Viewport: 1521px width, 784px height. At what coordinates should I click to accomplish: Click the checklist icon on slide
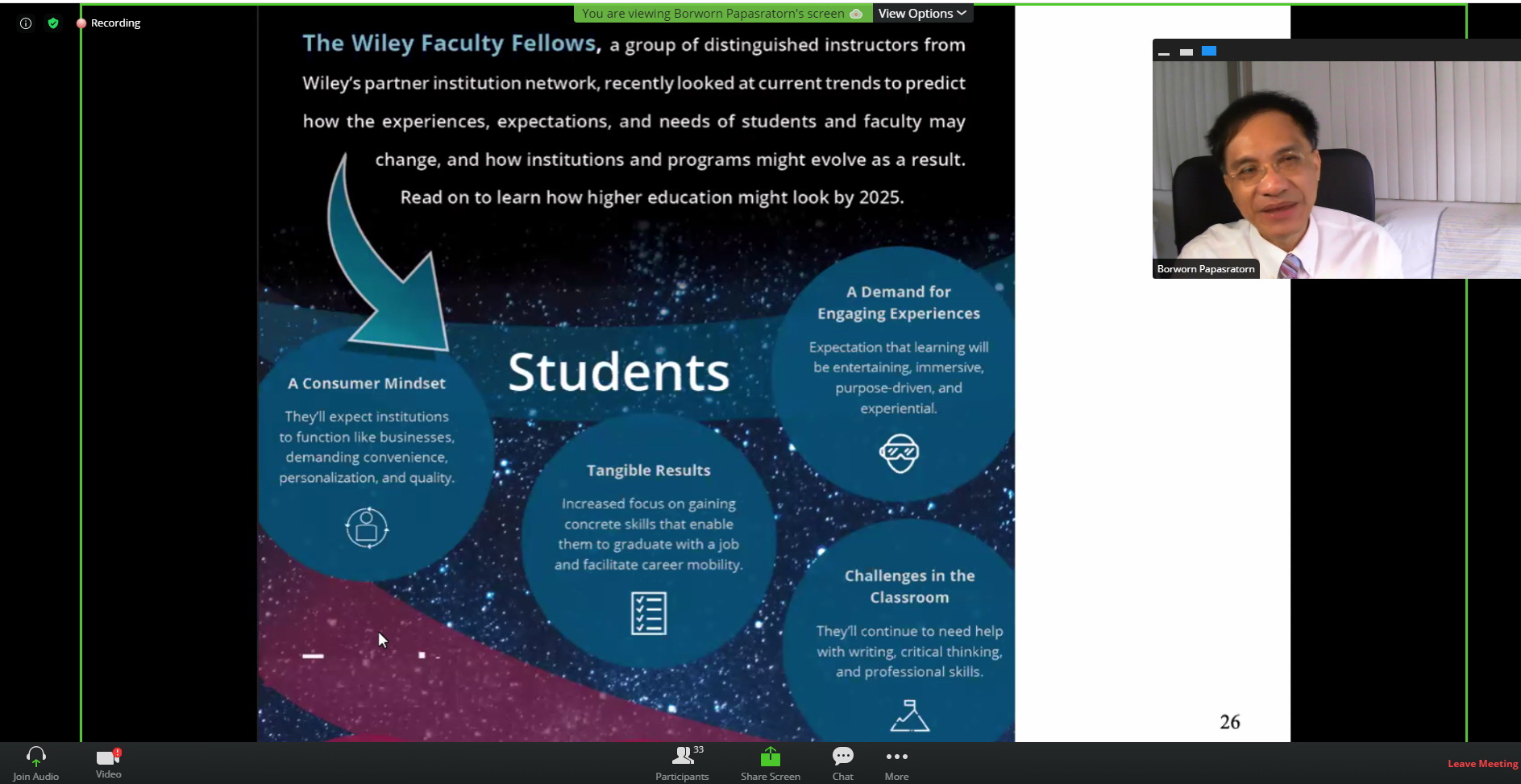click(x=649, y=613)
